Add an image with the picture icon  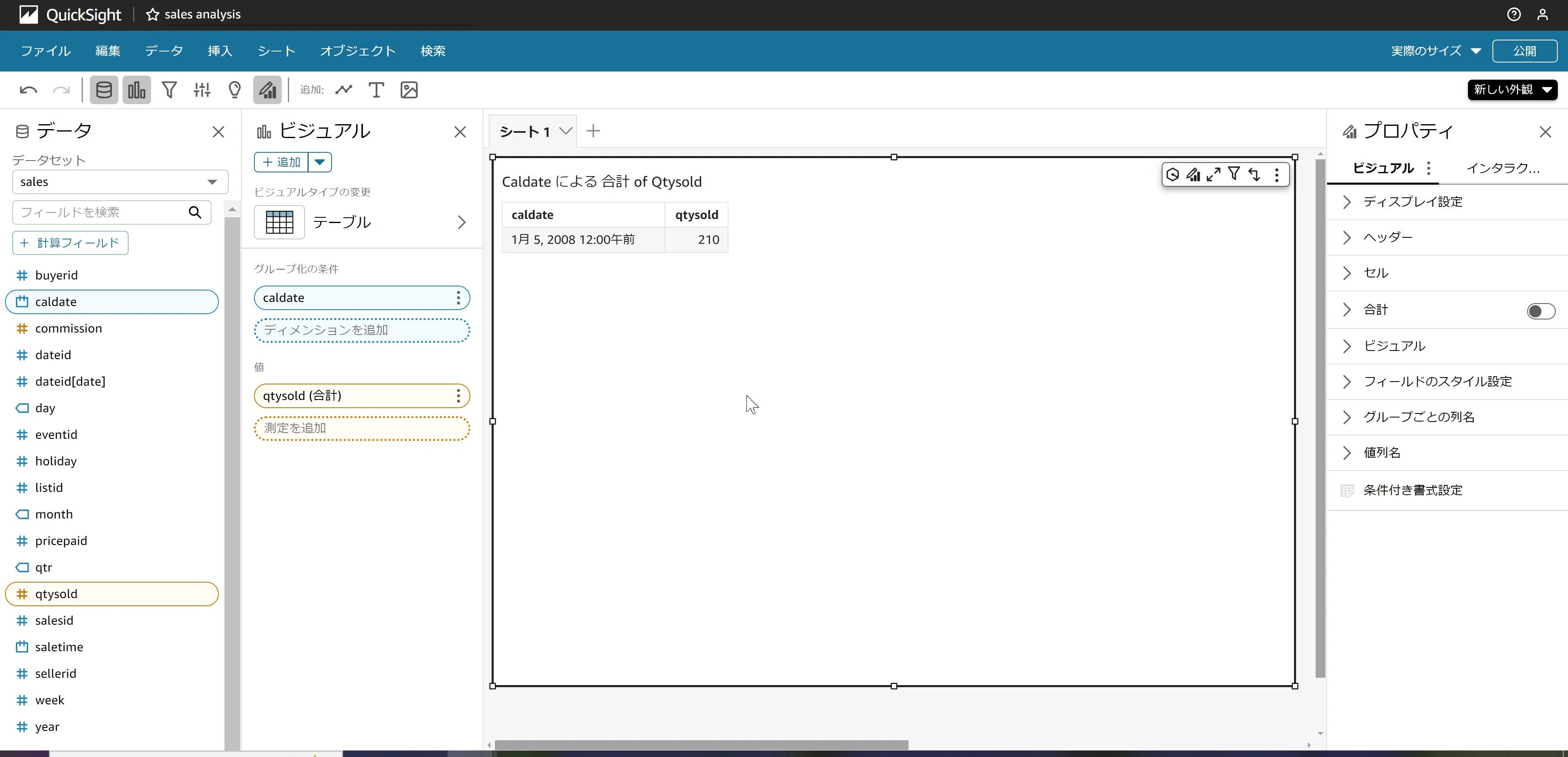[x=409, y=90]
